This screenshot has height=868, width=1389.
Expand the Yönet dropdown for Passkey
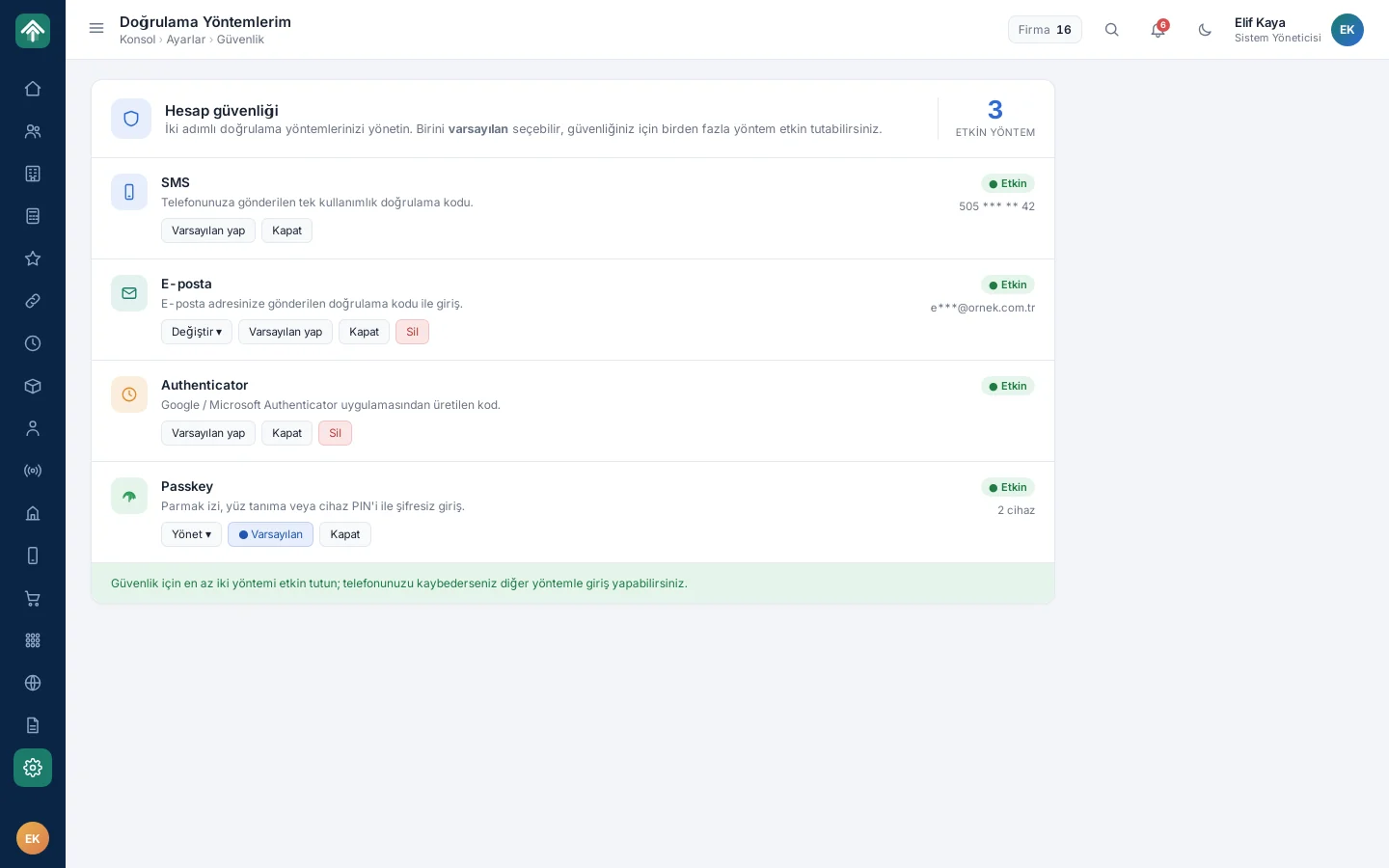tap(191, 534)
